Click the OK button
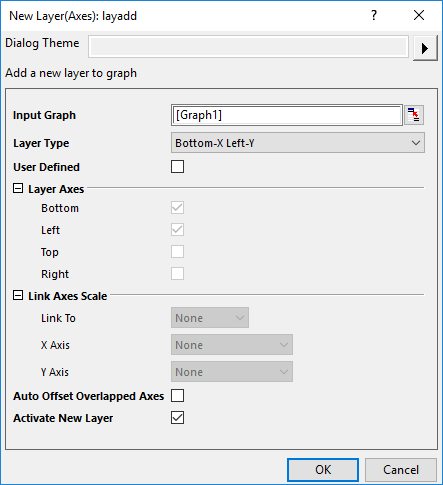 [x=323, y=470]
